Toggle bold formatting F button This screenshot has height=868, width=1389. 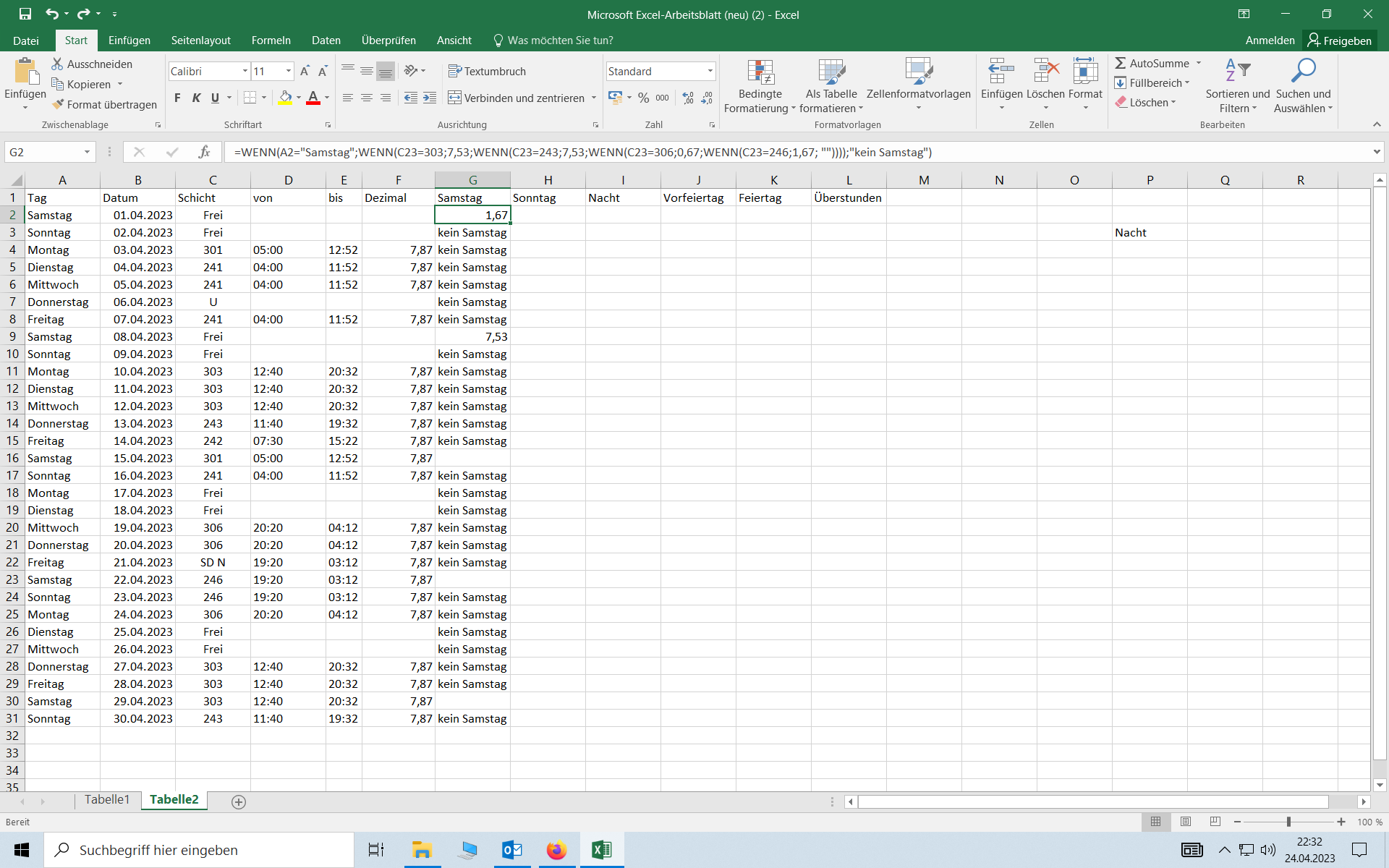(177, 98)
